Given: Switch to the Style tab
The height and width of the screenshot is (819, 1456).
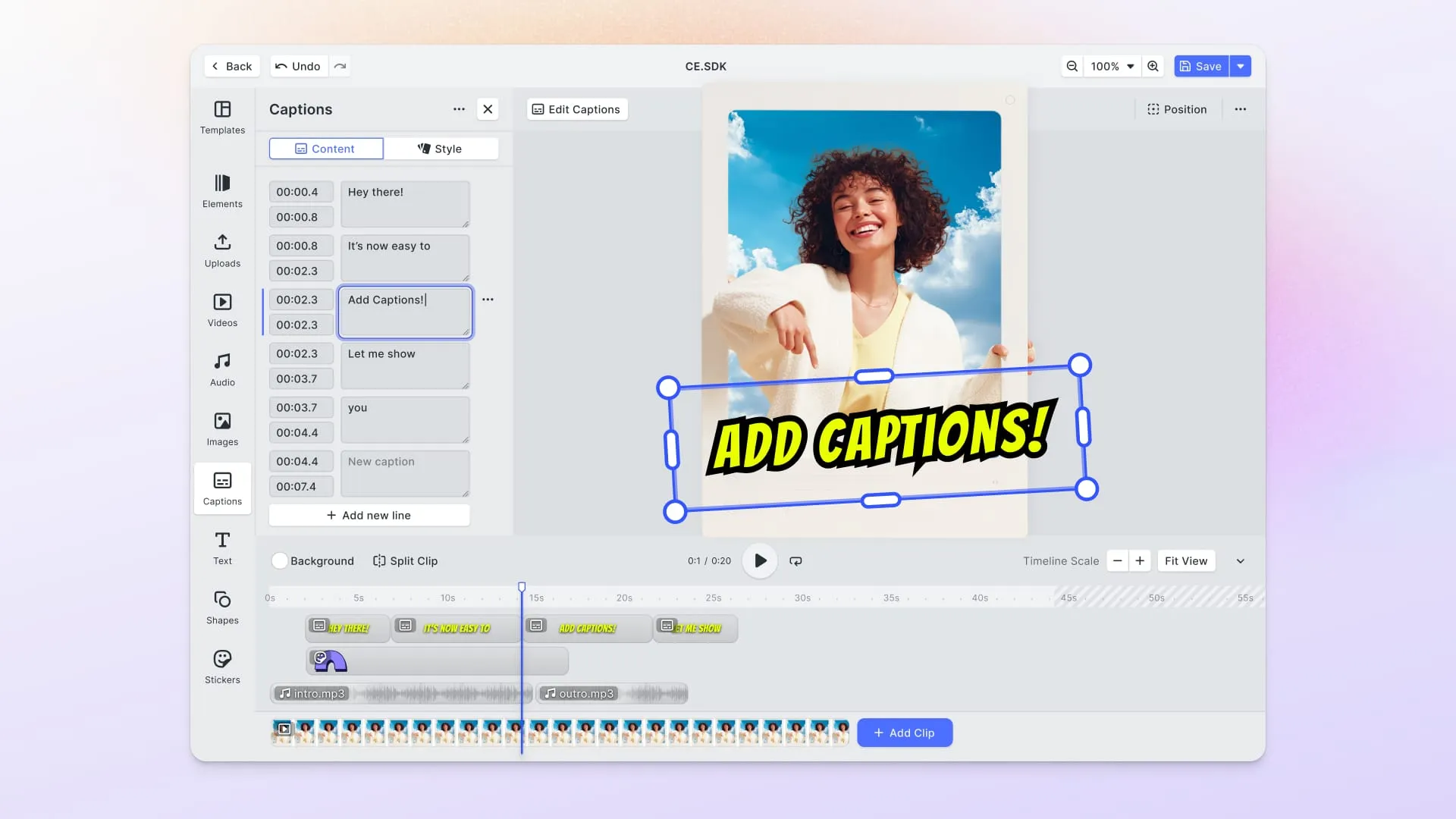Looking at the screenshot, I should tap(441, 149).
